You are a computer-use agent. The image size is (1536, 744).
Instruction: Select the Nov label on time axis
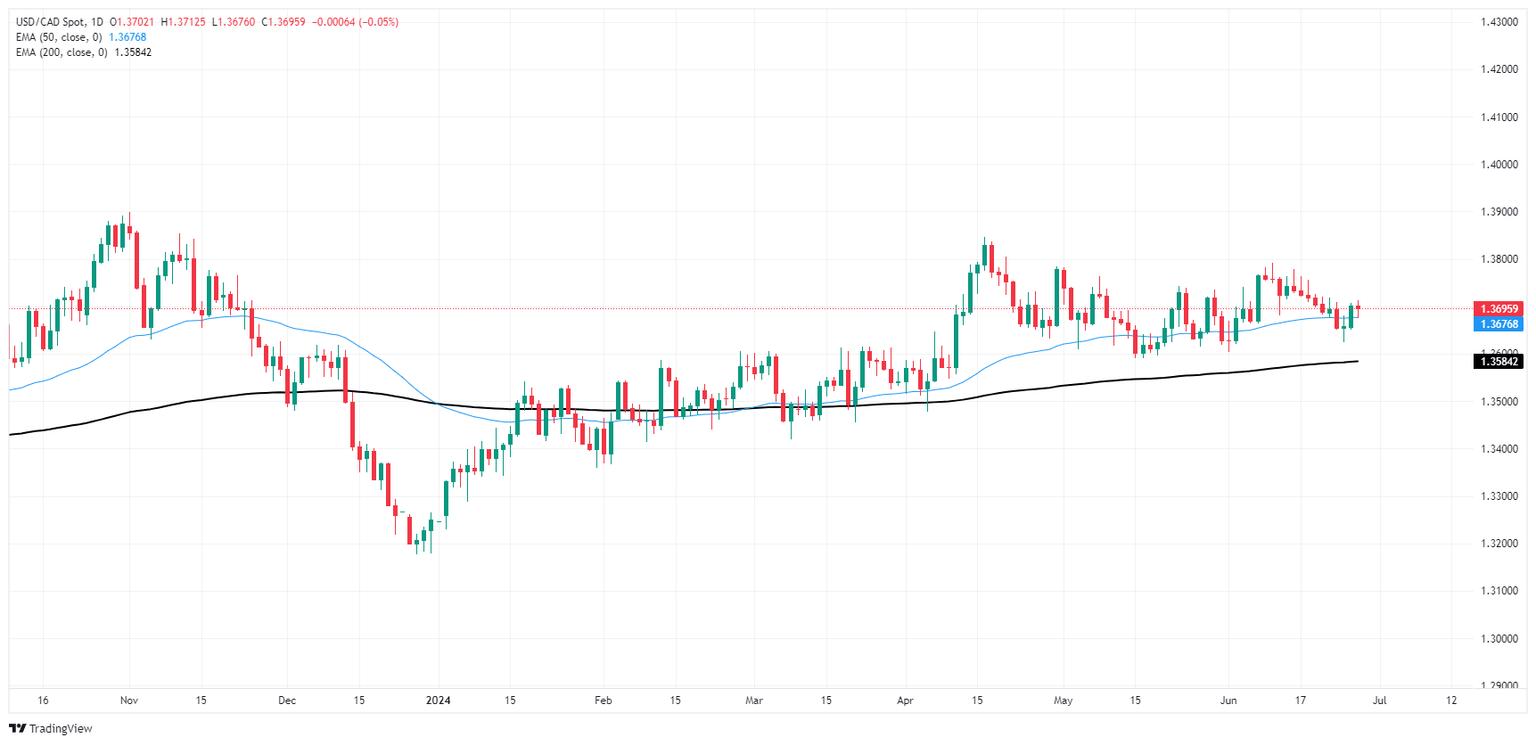click(x=127, y=701)
